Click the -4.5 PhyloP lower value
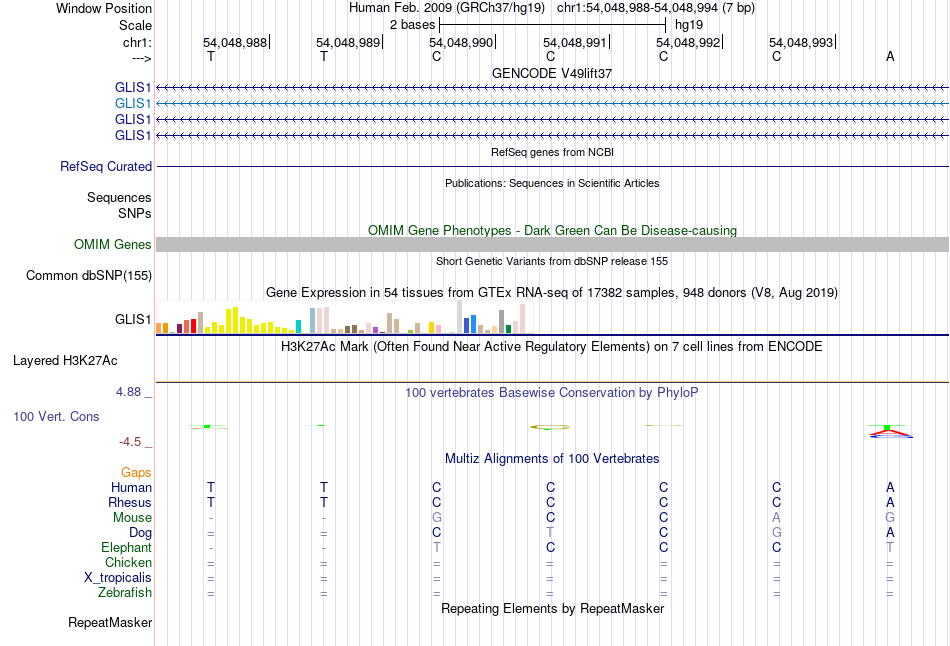The width and height of the screenshot is (950, 646). click(130, 442)
